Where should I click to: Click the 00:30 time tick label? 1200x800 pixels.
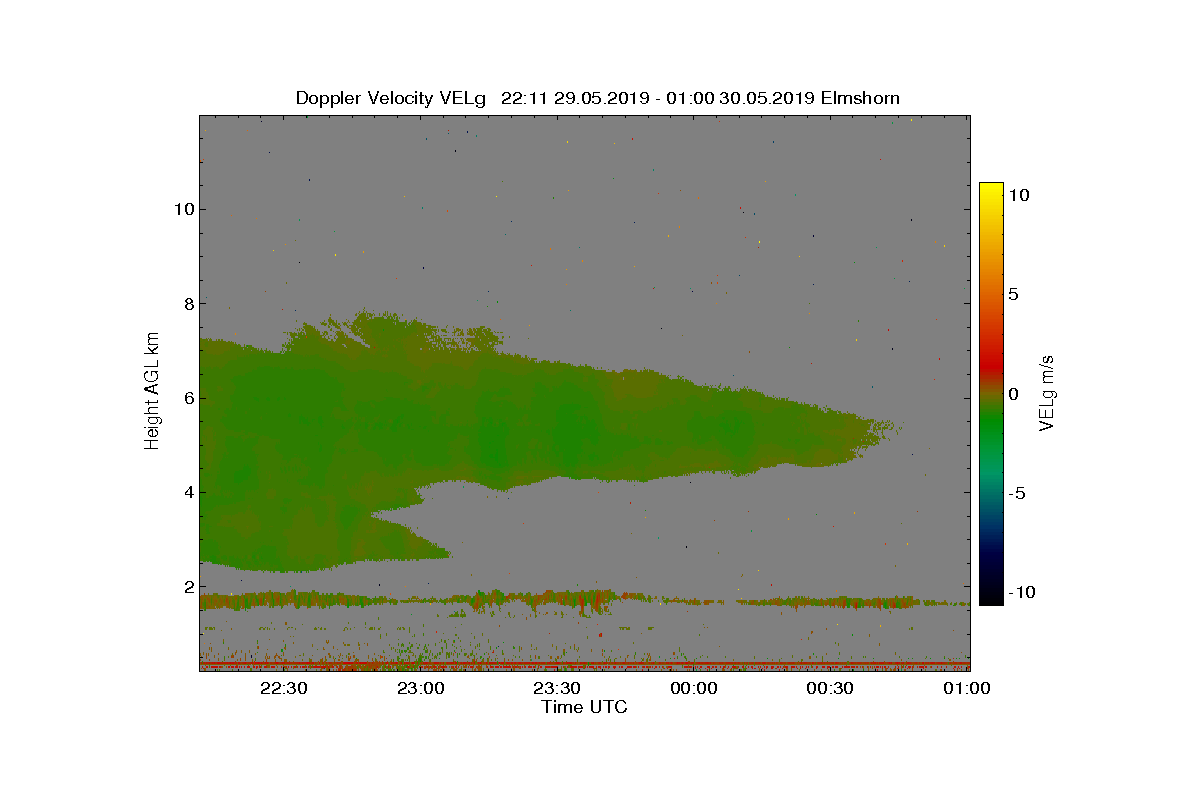coord(830,689)
